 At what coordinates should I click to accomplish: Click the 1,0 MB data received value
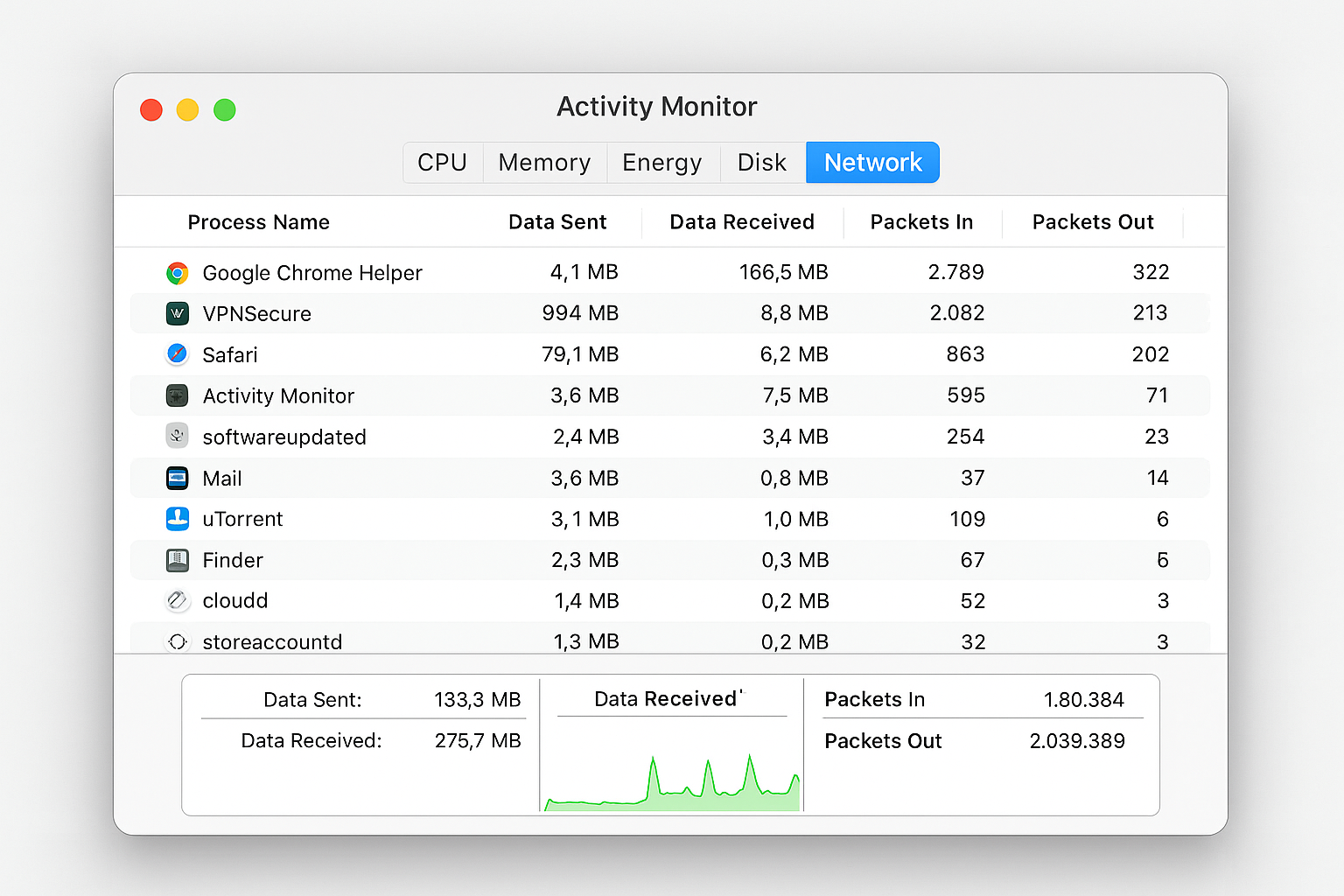tap(796, 519)
